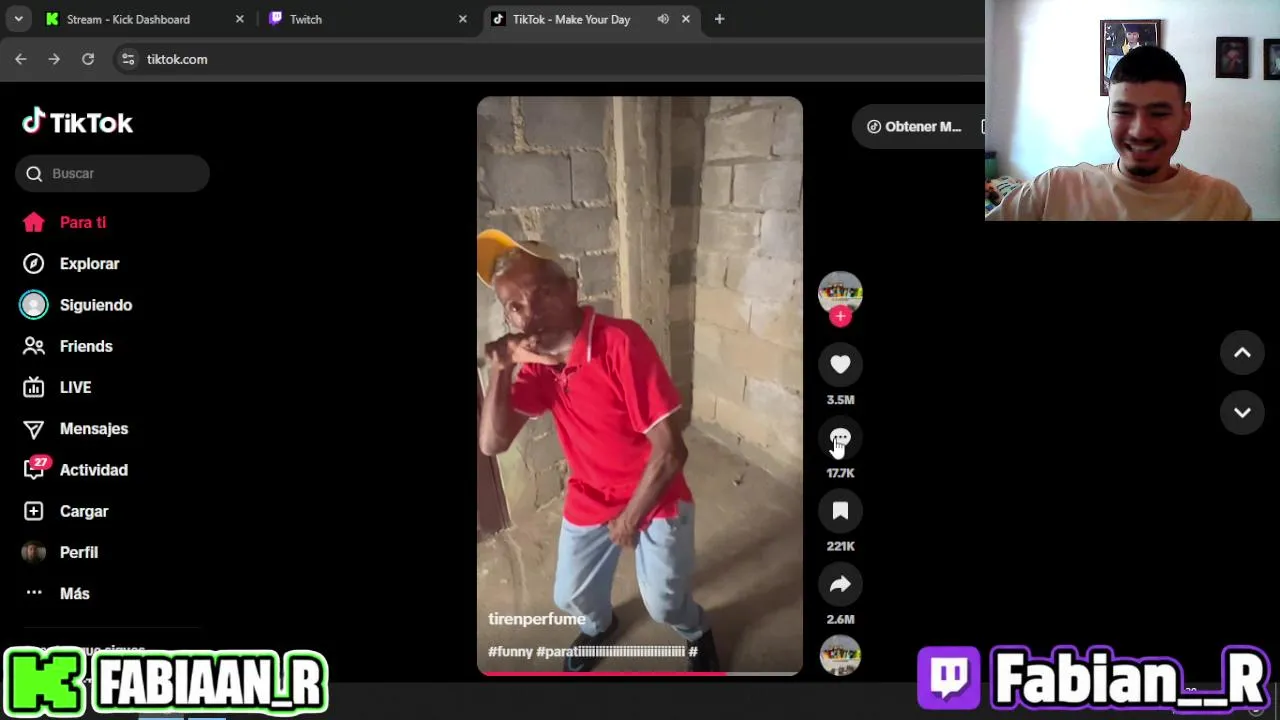Close the TikTok tab
Image resolution: width=1280 pixels, height=720 pixels.
click(685, 19)
